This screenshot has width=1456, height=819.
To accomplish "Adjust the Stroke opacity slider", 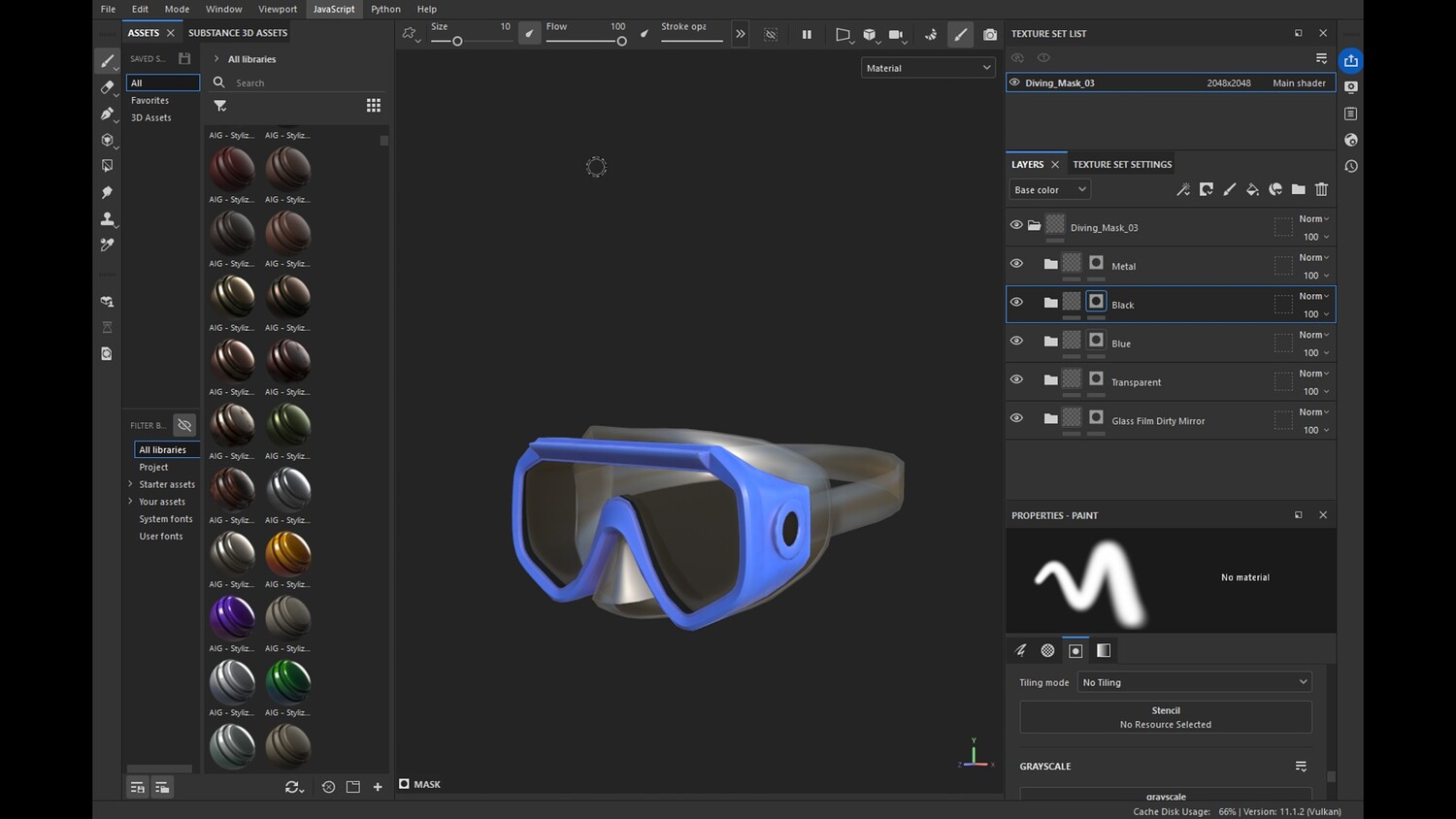I will coord(692,41).
